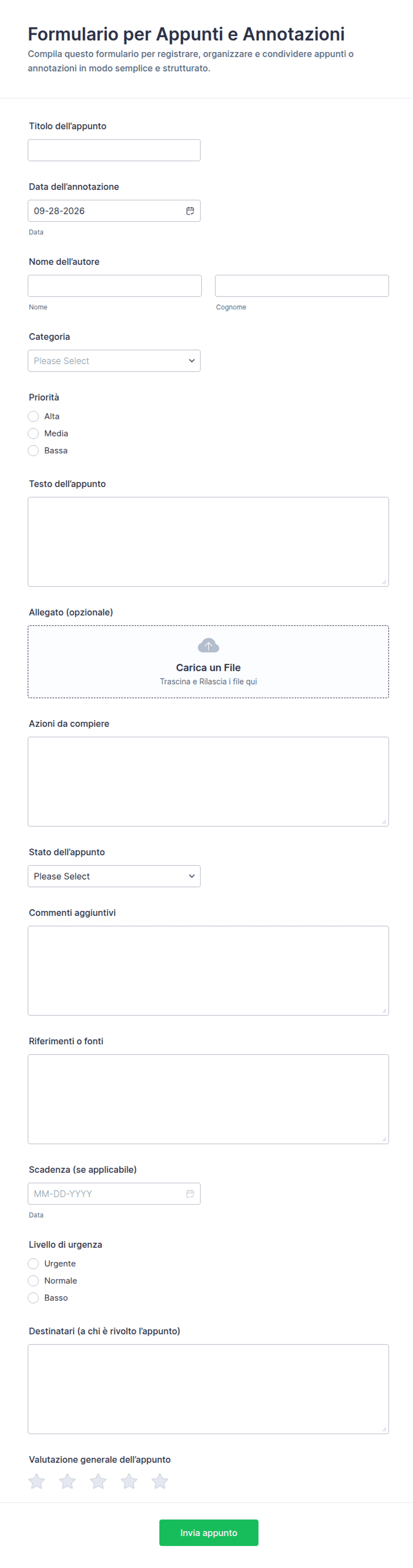Open calendar icon in Scadenza field

(x=190, y=1194)
